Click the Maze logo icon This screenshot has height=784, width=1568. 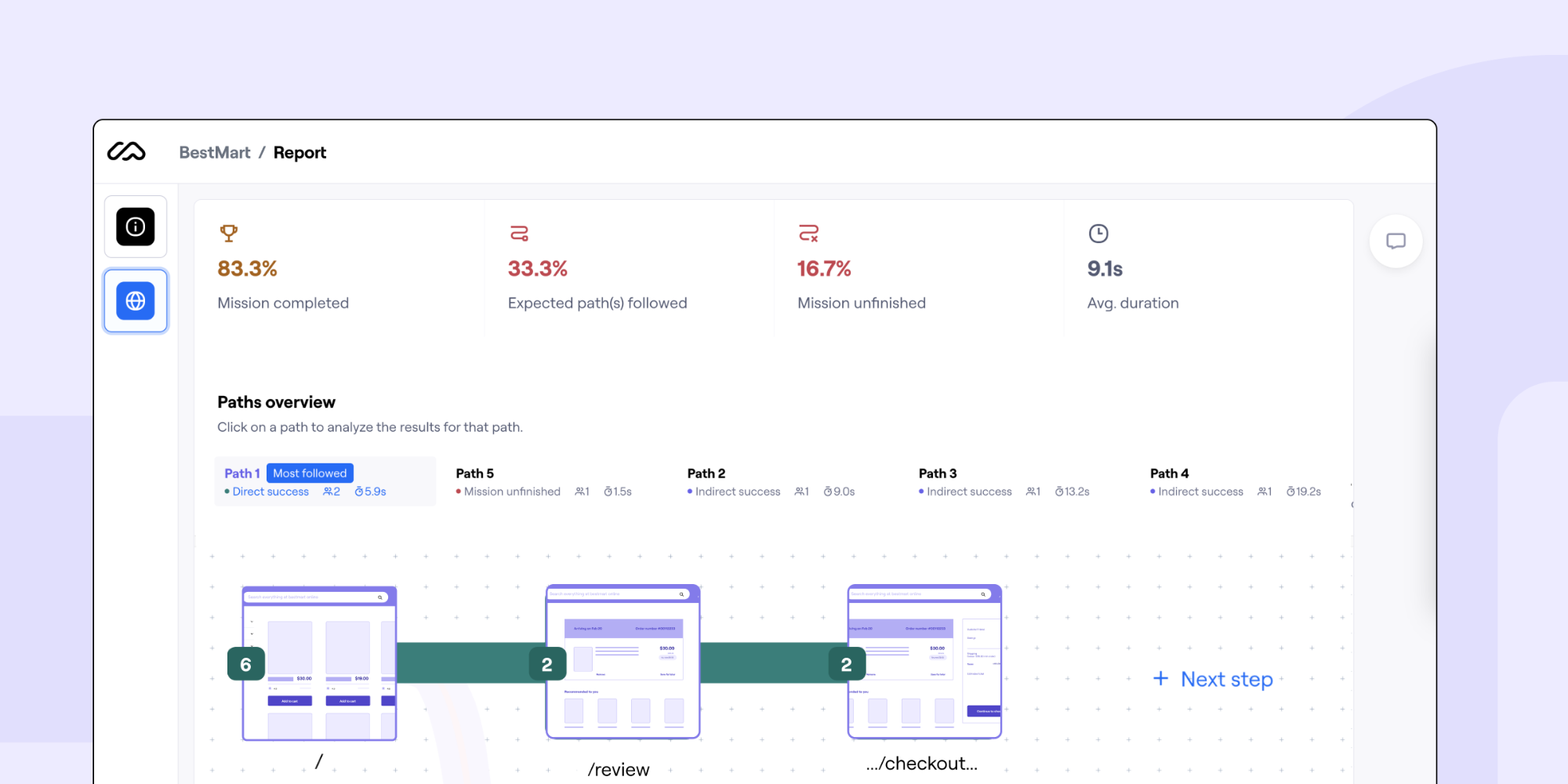126,151
